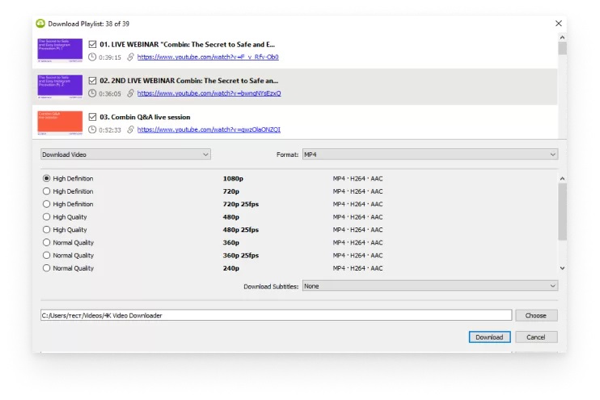This screenshot has height=400, width=600.
Task: Click the '720p 25fps' resolution value
Action: coord(241,204)
